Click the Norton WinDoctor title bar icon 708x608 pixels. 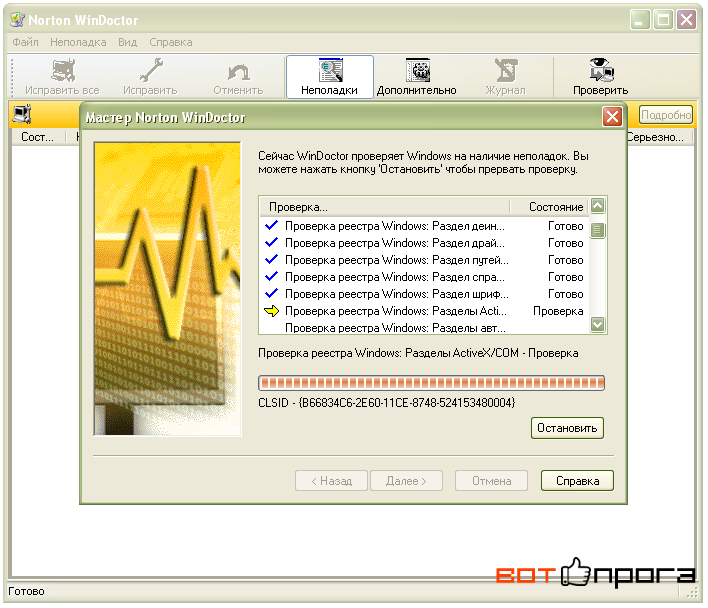coord(17,20)
